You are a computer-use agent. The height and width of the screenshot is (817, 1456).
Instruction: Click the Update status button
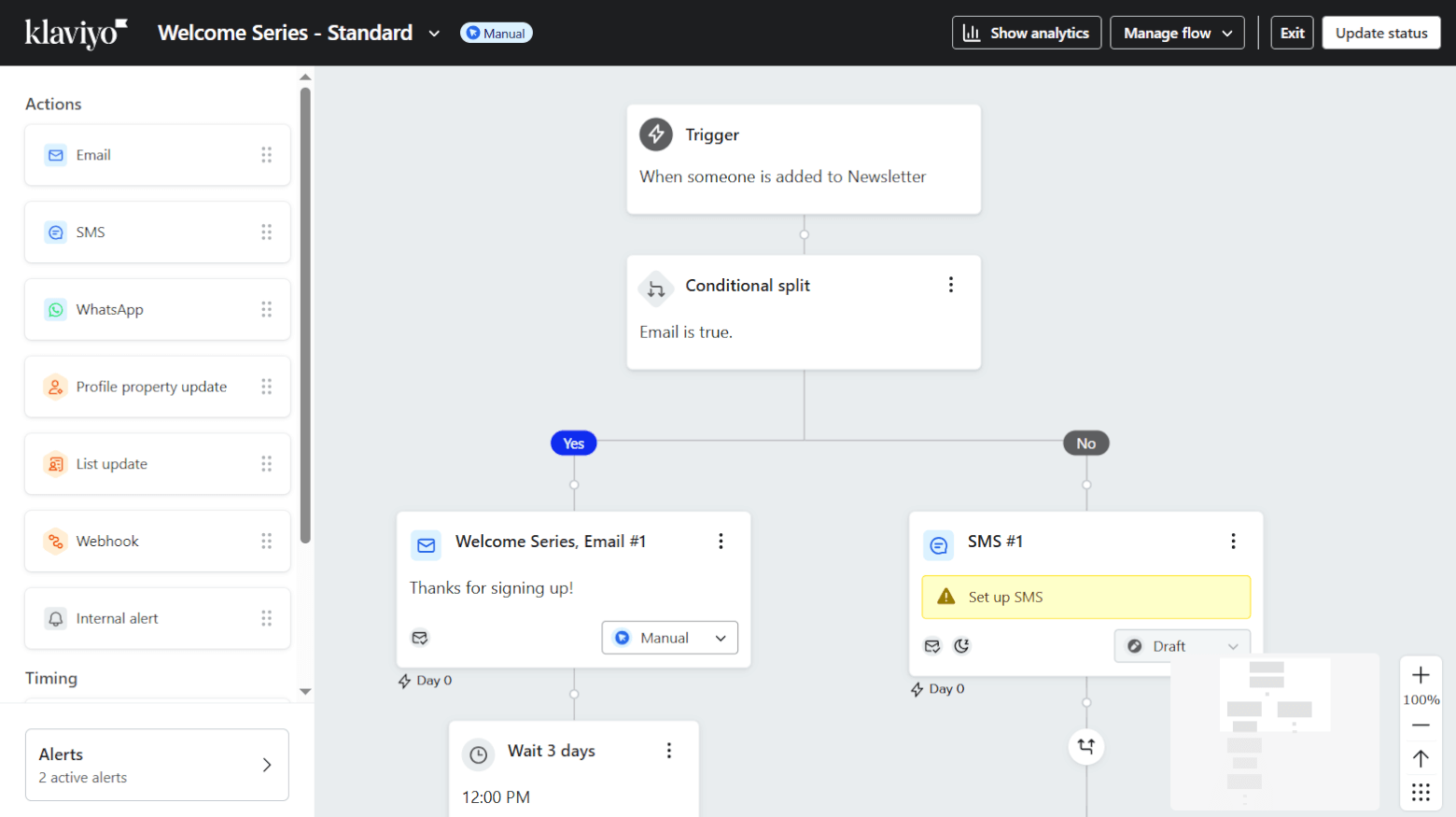click(1380, 33)
